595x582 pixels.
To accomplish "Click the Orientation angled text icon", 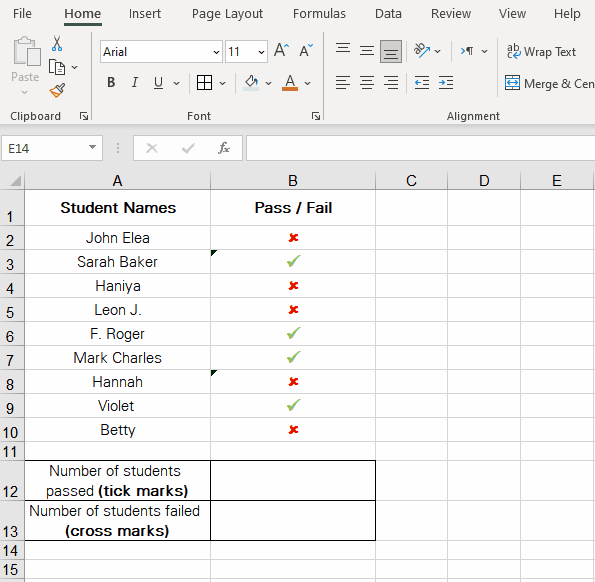I will 422,50.
